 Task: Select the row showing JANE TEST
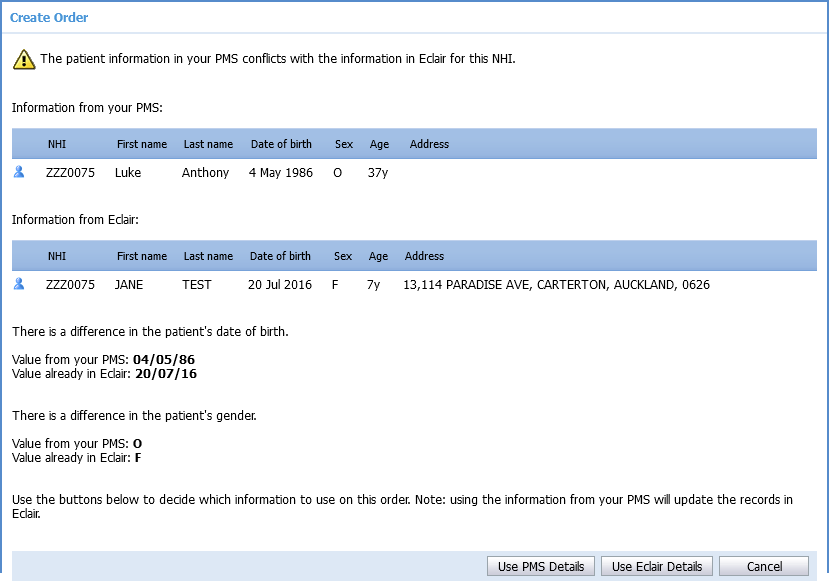pyautogui.click(x=300, y=283)
